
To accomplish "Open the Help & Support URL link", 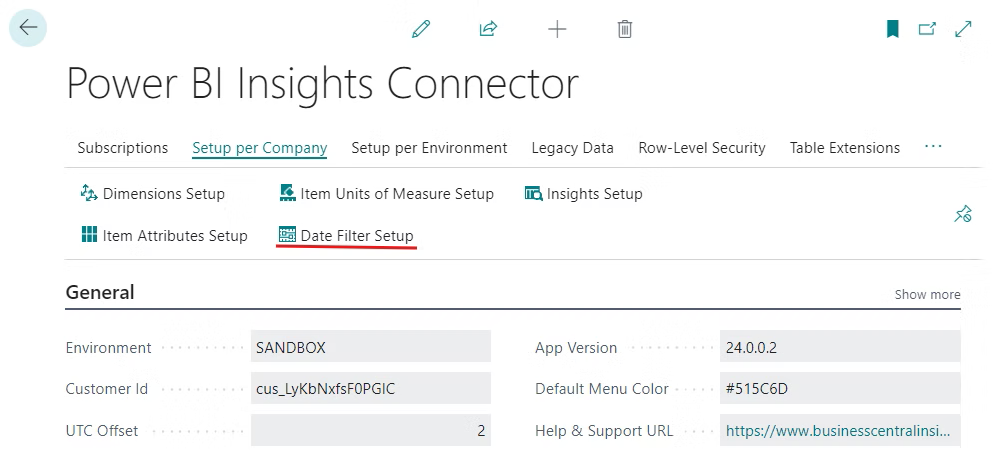I will point(838,431).
